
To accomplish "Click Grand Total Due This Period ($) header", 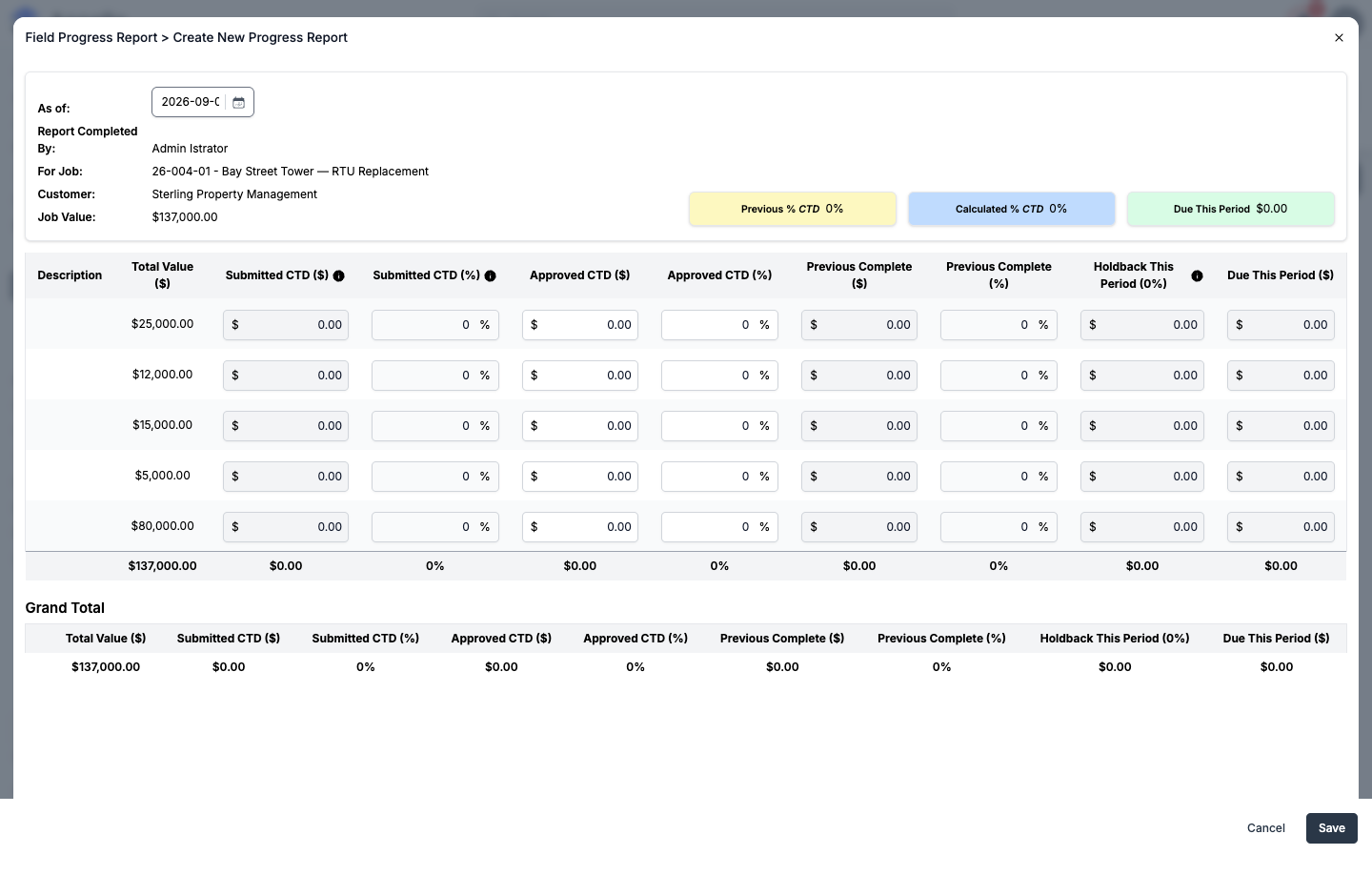I will 1277,639.
